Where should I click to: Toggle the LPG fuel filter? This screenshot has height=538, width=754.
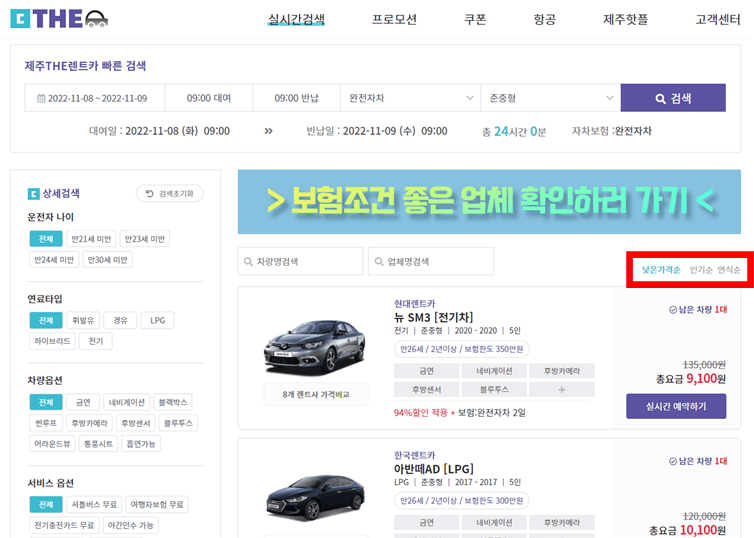pyautogui.click(x=157, y=320)
